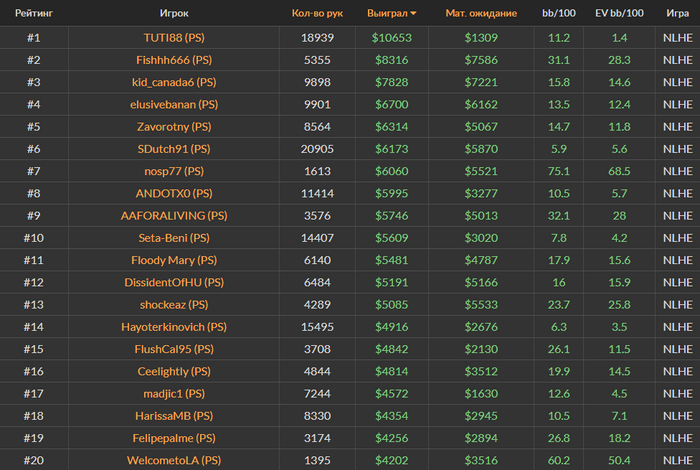The image size is (700, 470).
Task: Sort table by Кол-во рук column
Action: coord(317,13)
